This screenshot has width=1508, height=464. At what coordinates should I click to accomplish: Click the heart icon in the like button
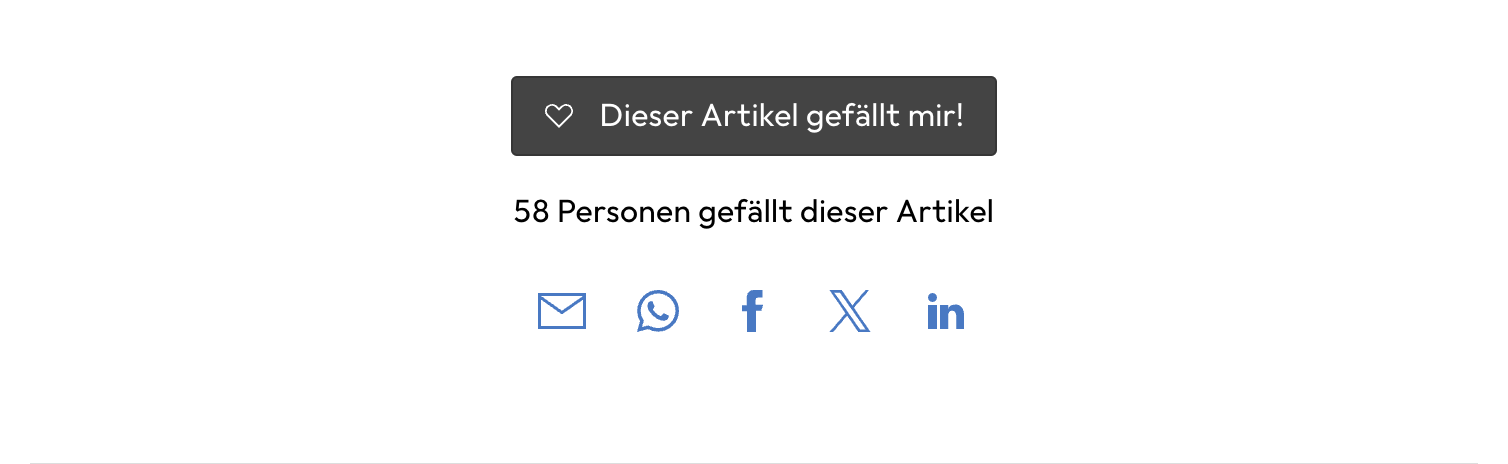click(558, 116)
